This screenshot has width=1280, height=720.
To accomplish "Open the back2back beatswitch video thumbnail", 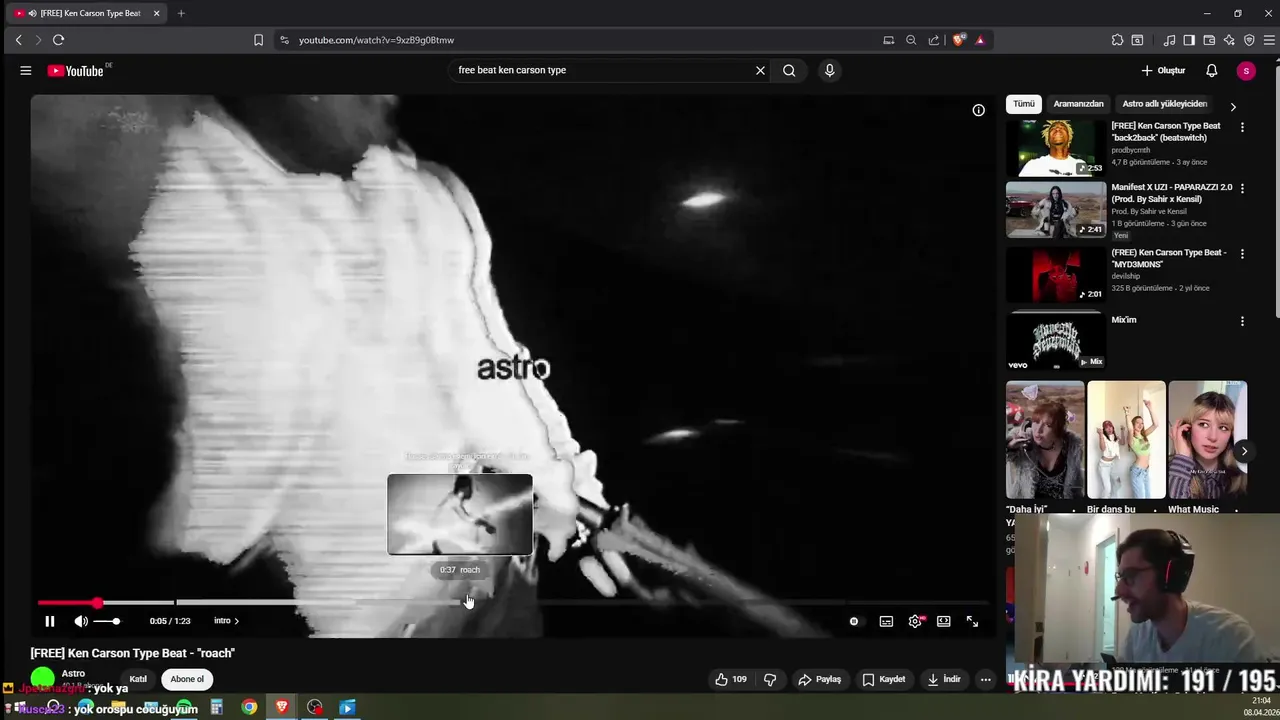I will click(x=1056, y=148).
